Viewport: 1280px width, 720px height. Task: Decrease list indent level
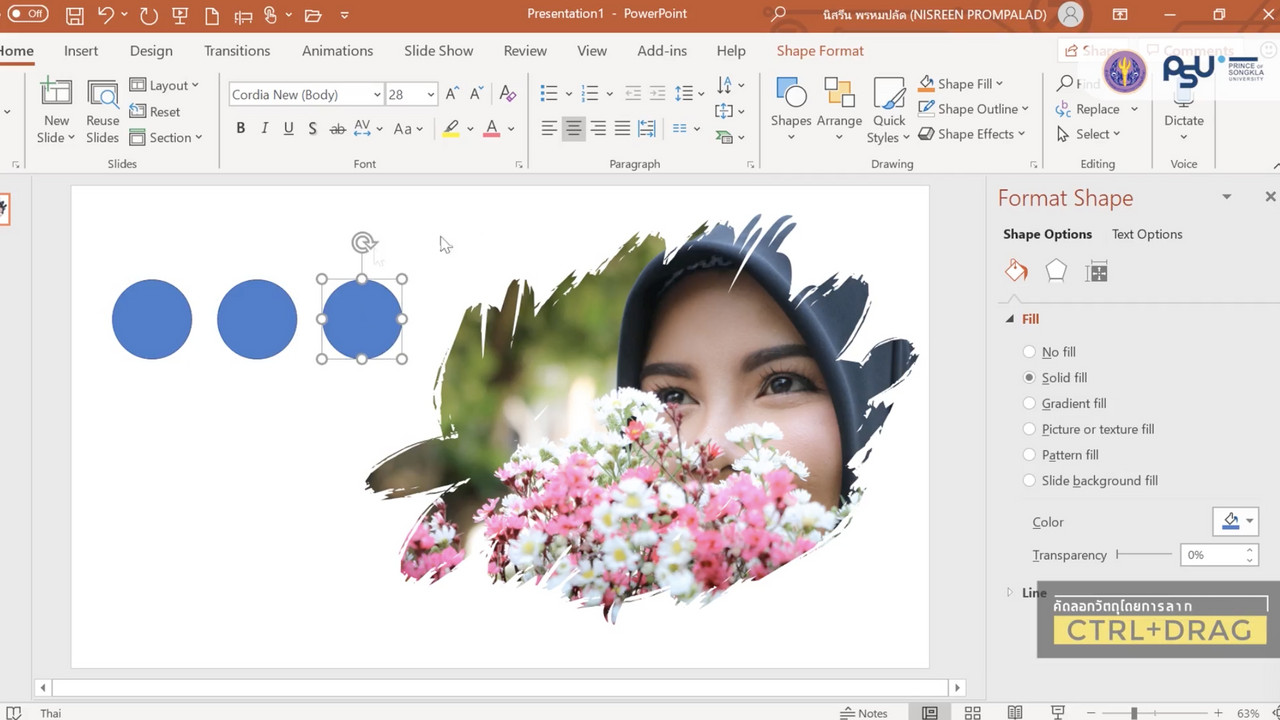(x=633, y=93)
